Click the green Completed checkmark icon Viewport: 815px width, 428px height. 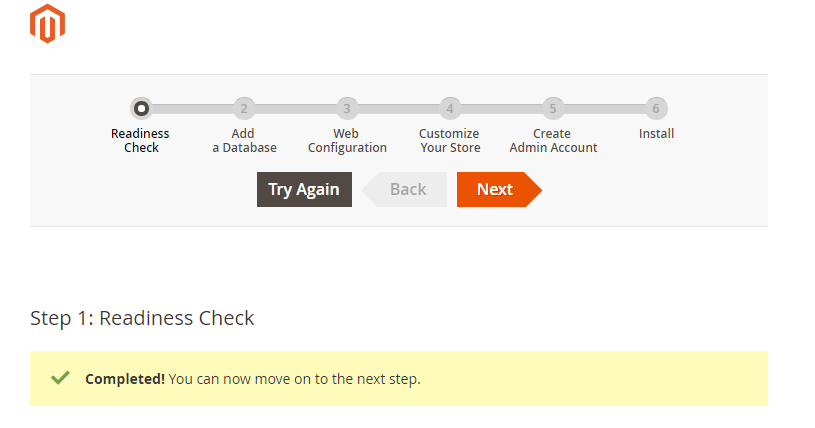point(60,378)
